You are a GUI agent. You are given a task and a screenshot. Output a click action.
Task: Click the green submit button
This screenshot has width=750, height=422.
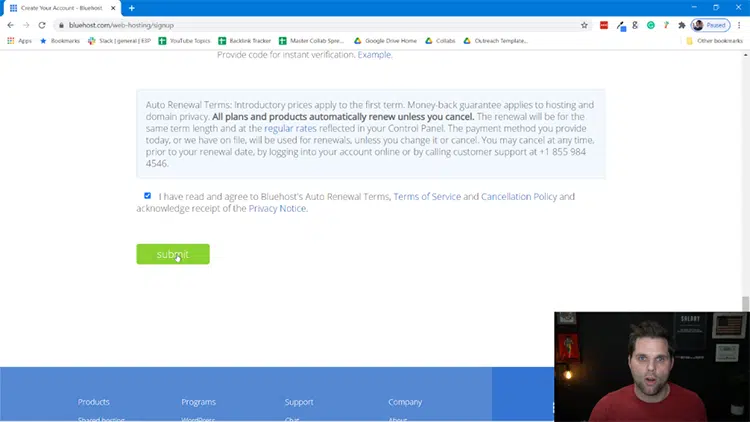coord(173,254)
